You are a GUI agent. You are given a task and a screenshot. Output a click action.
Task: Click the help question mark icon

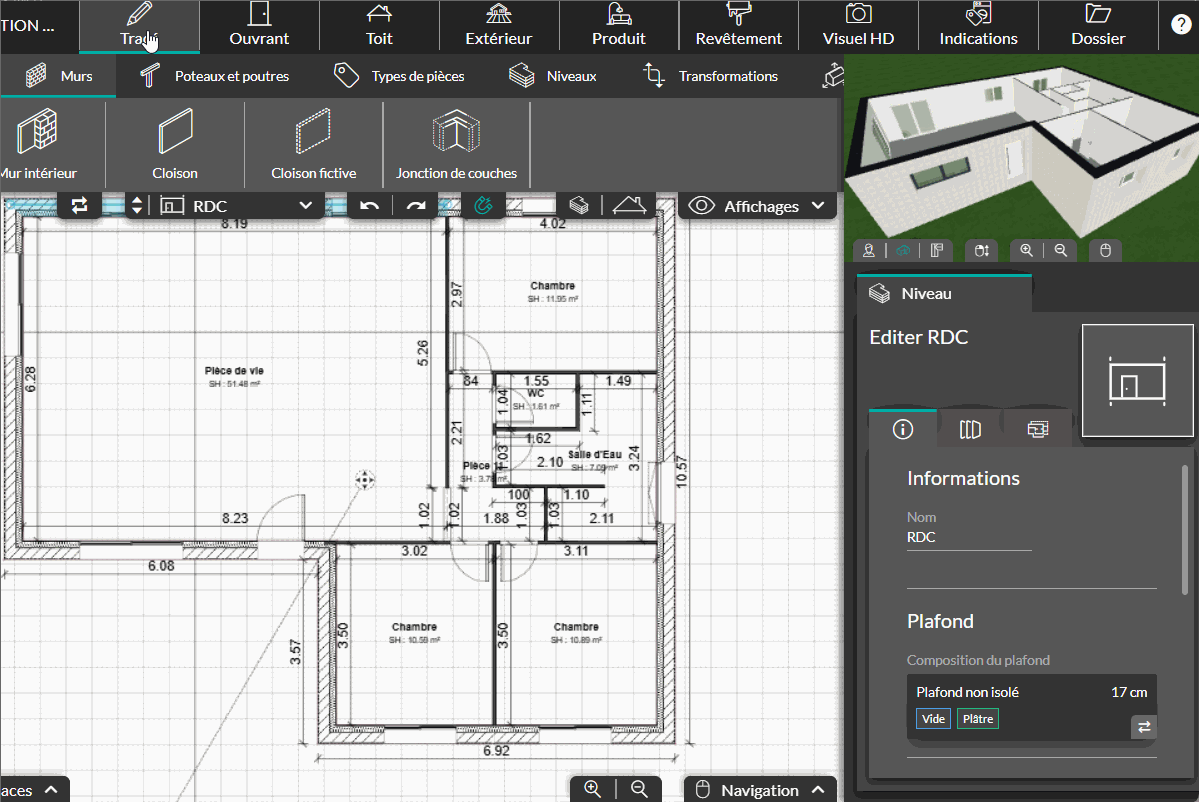coord(1180,26)
